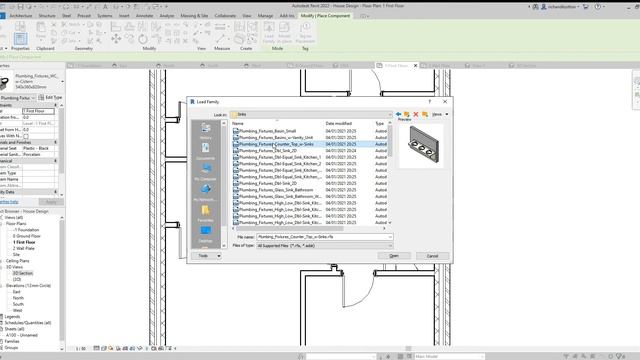This screenshot has width=640, height=360.
Task: Open the Properties help link
Action: (9, 202)
